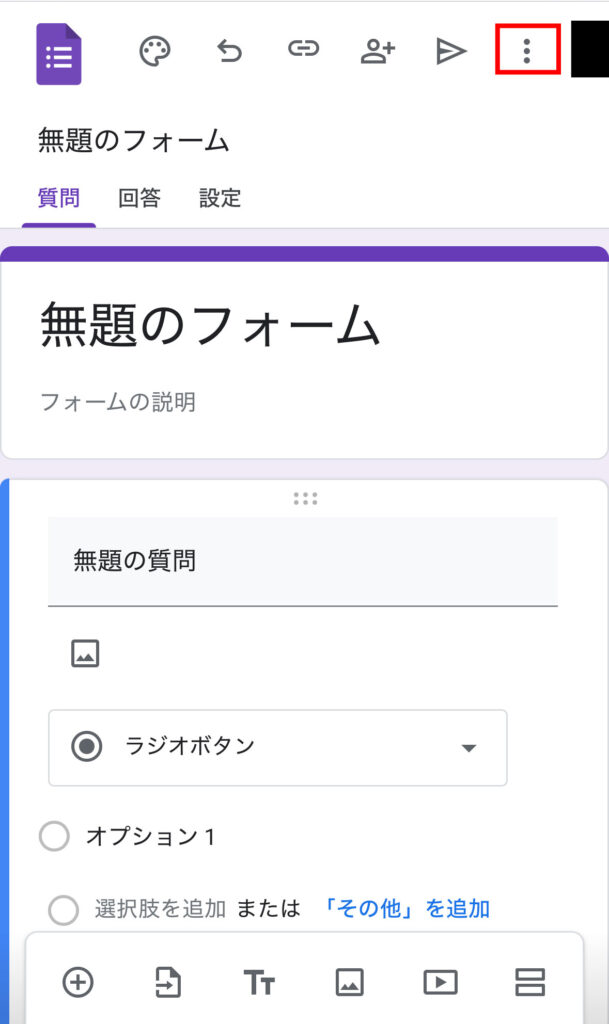The height and width of the screenshot is (1024, 609).
Task: Open the ラジオボタン question type dropdown
Action: coord(277,747)
